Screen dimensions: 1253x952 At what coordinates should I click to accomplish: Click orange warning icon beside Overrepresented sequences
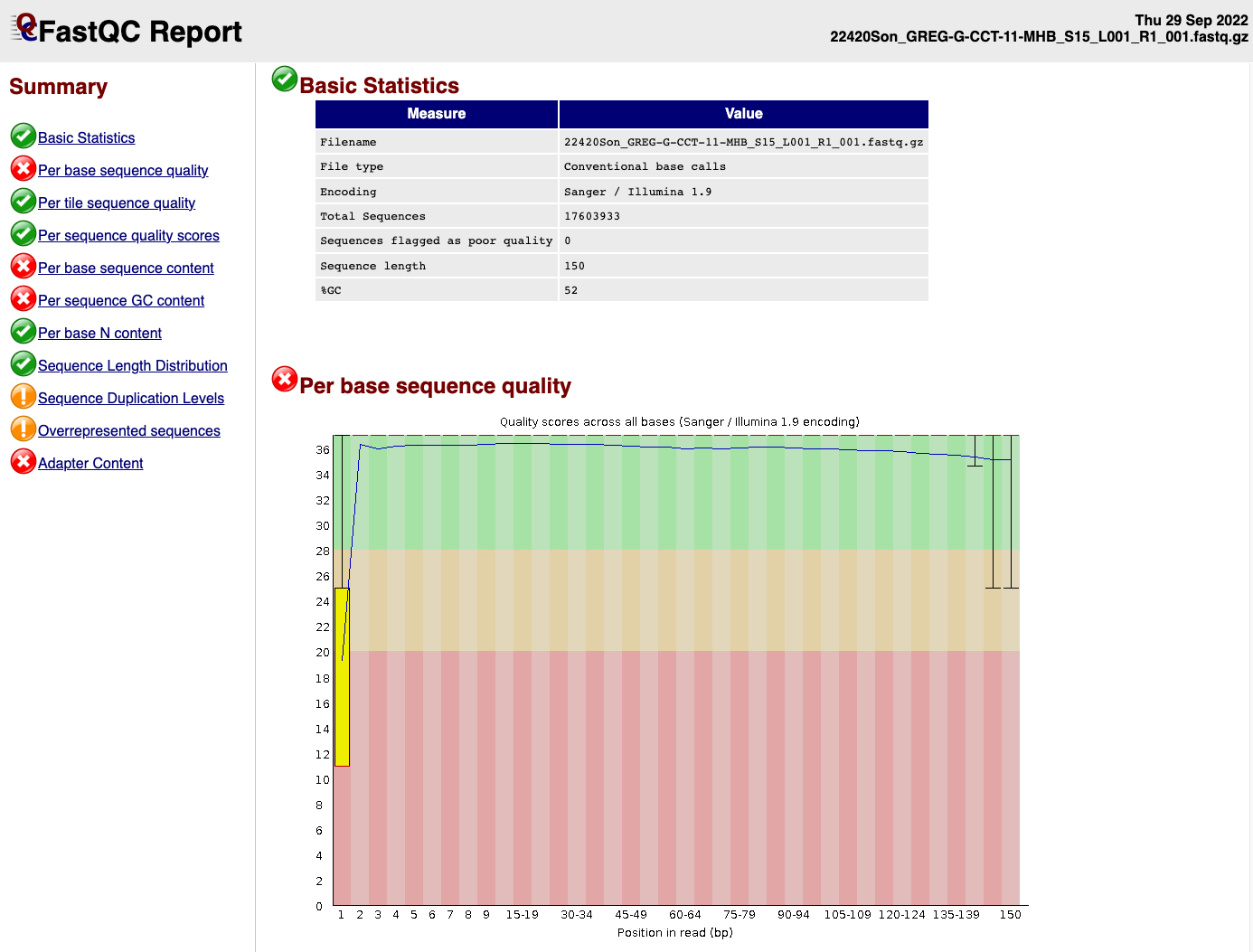(24, 429)
